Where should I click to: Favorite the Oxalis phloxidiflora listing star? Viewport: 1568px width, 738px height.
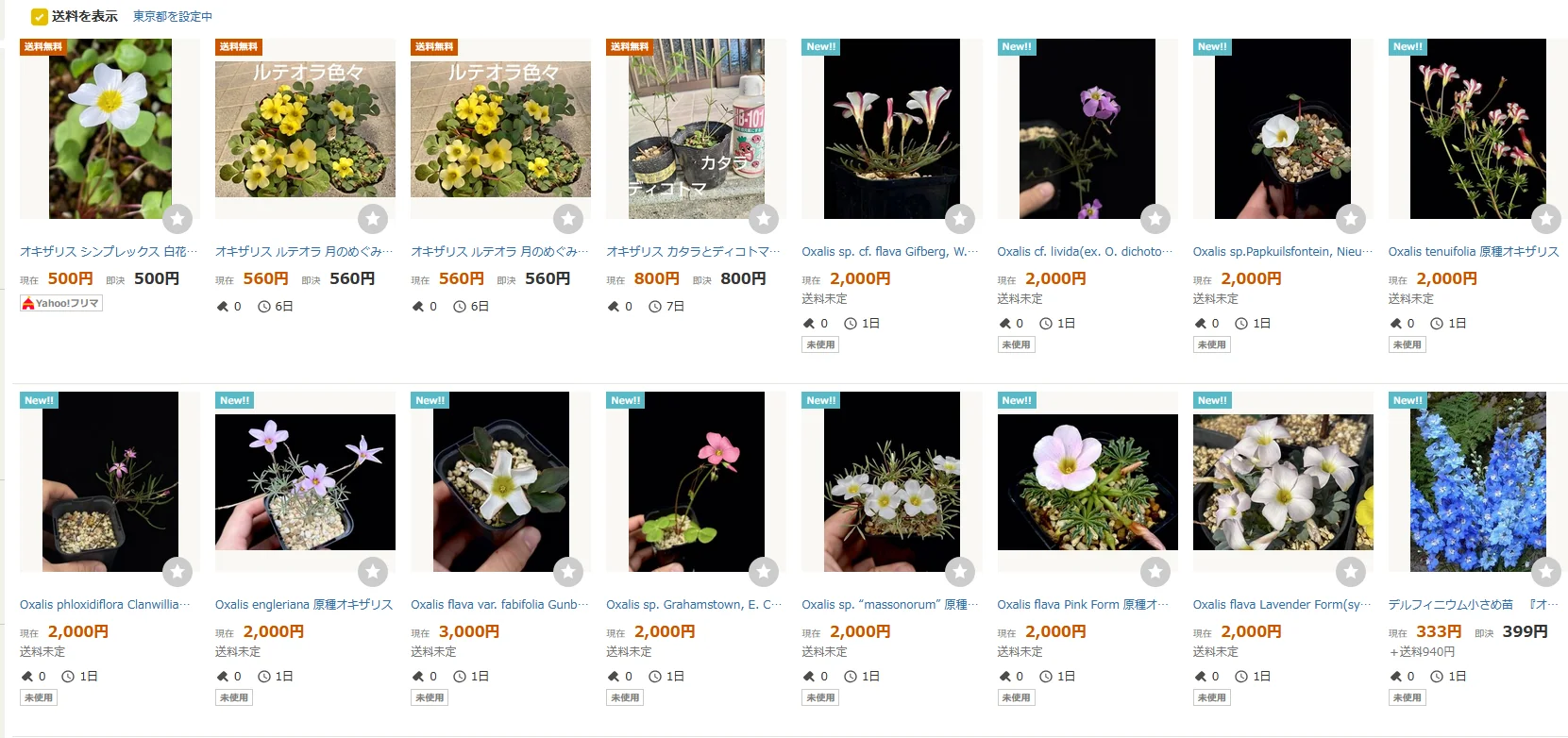point(177,572)
